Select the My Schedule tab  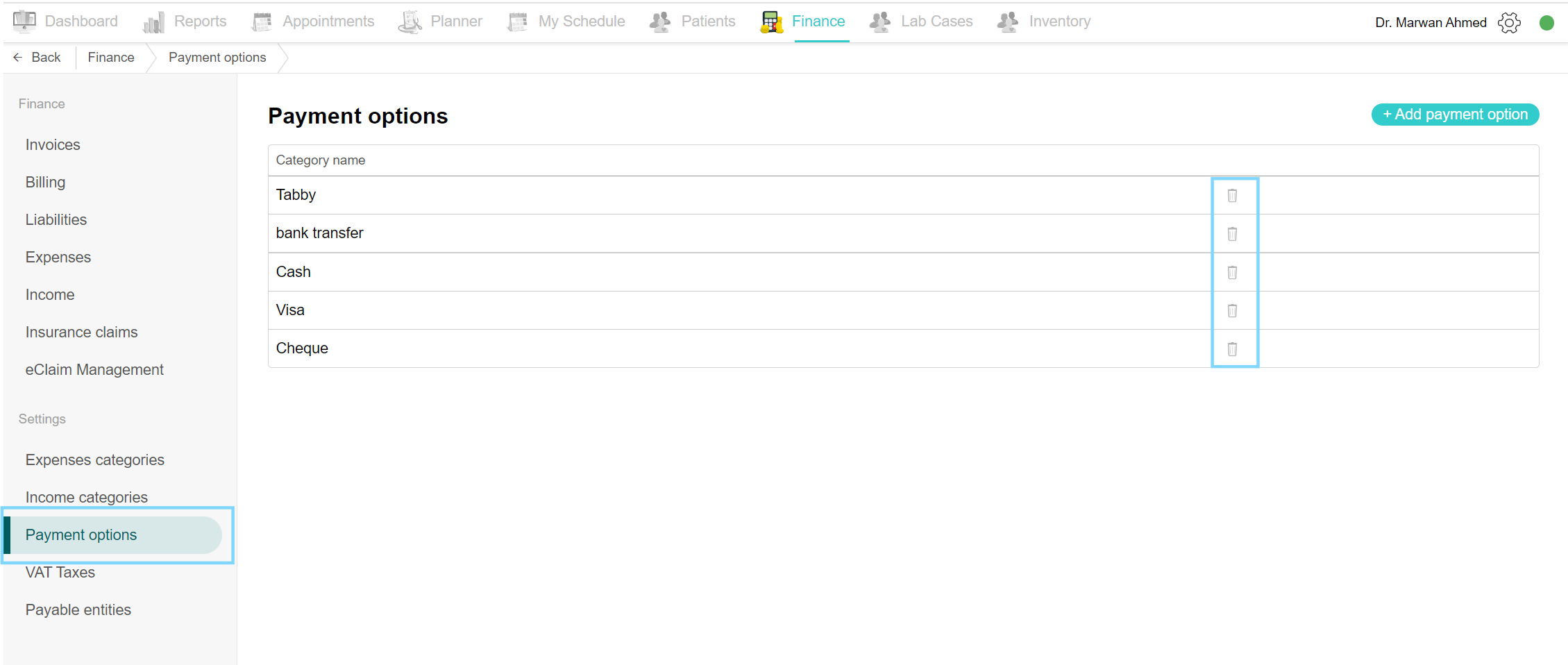pyautogui.click(x=582, y=22)
